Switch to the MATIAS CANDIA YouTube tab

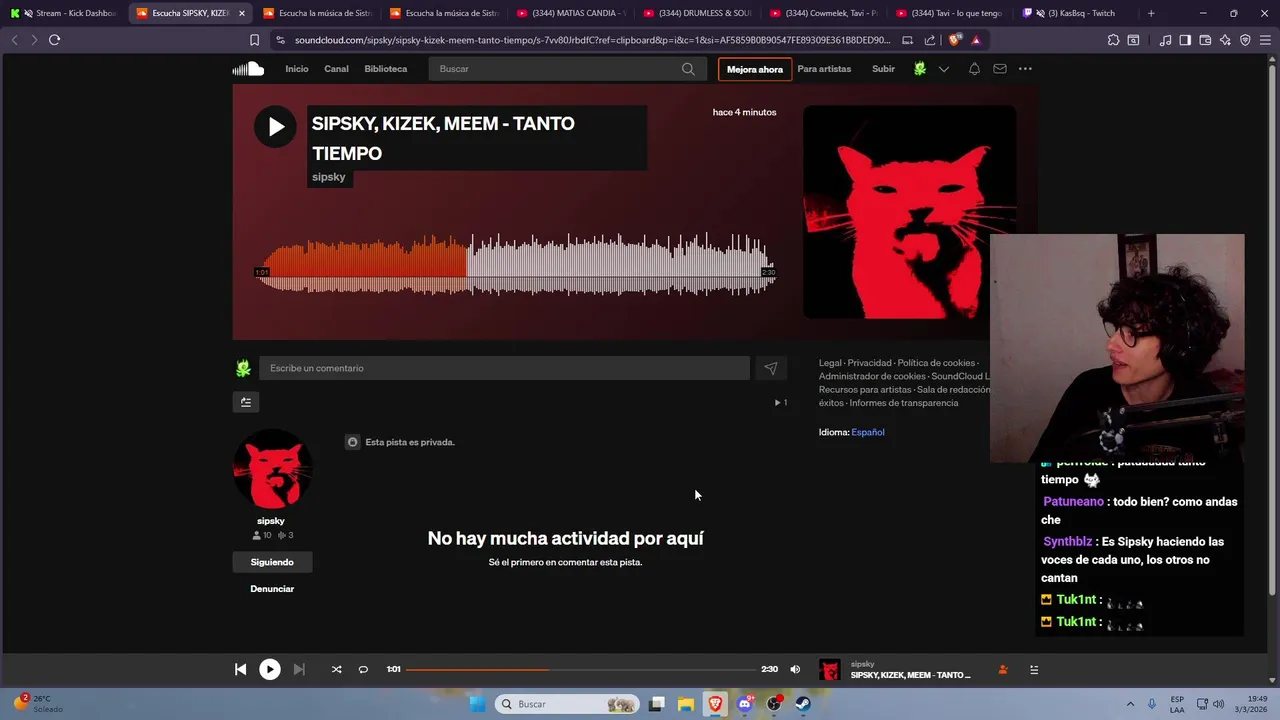coord(572,13)
